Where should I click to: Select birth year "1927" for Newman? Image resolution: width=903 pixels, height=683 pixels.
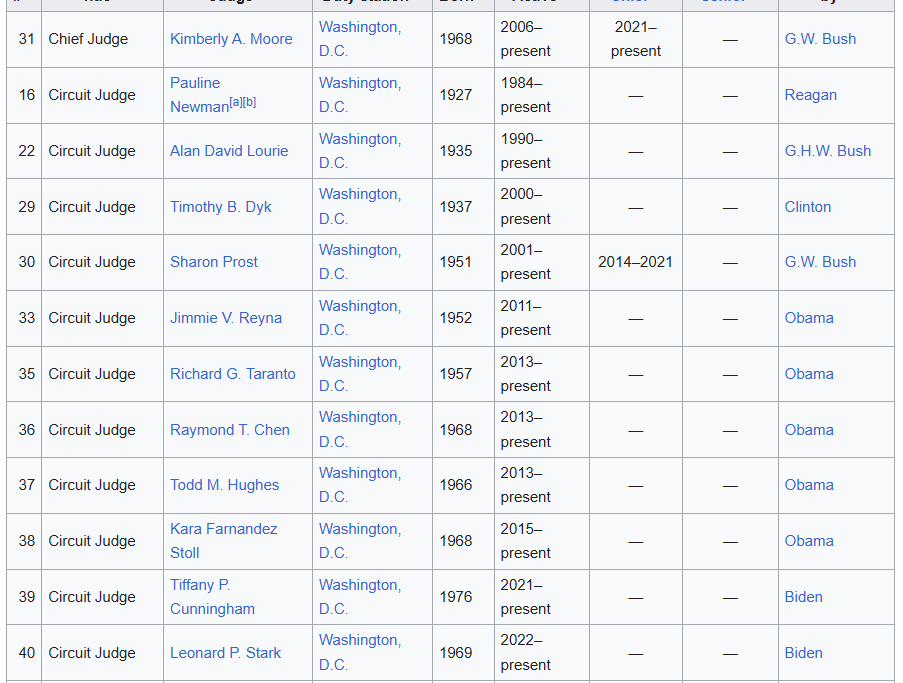(x=456, y=95)
